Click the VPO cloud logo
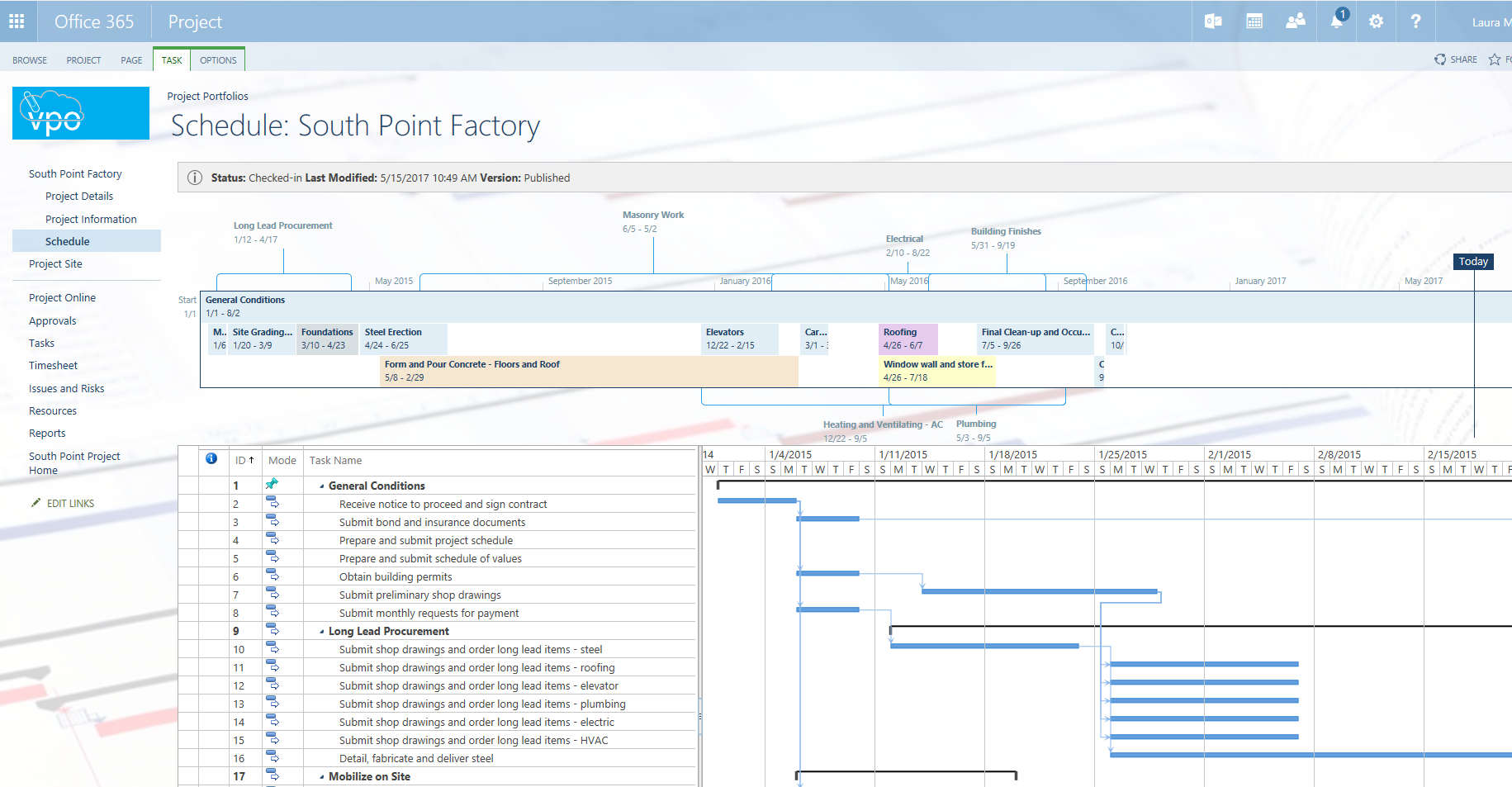Screen dimensions: 1512x787 pos(81,113)
